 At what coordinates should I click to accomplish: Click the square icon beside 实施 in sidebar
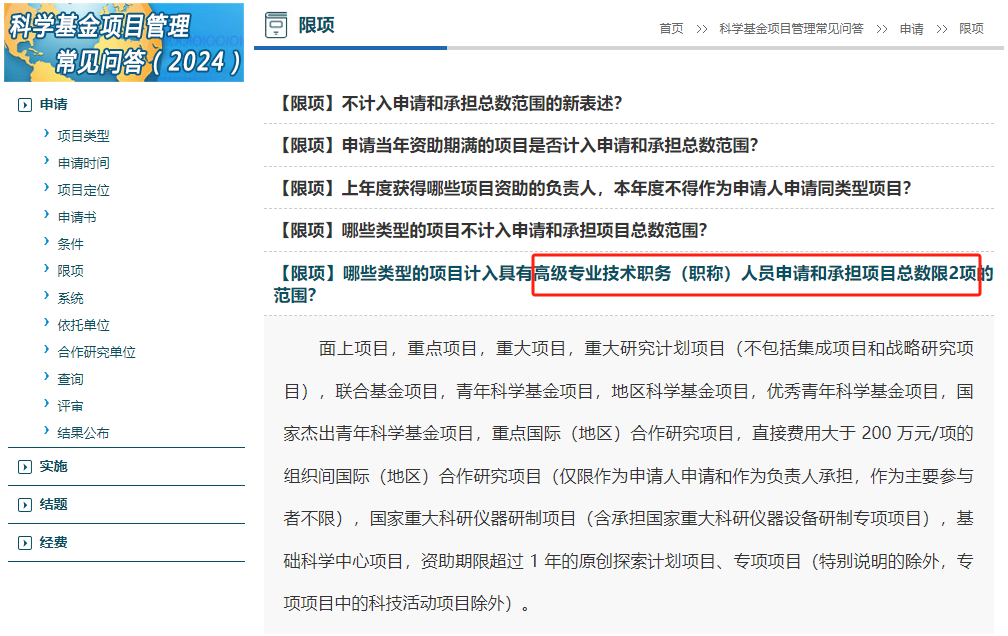tap(23, 465)
